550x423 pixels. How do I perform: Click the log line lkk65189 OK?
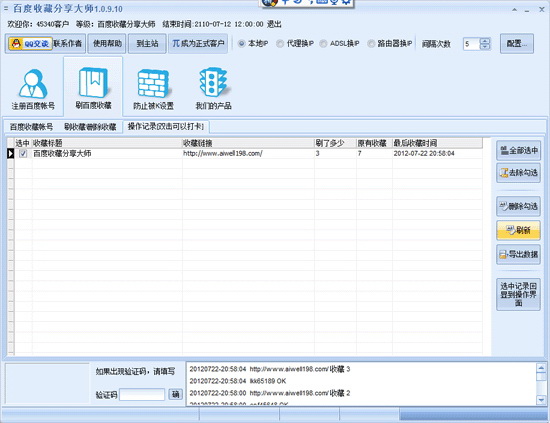pos(238,381)
